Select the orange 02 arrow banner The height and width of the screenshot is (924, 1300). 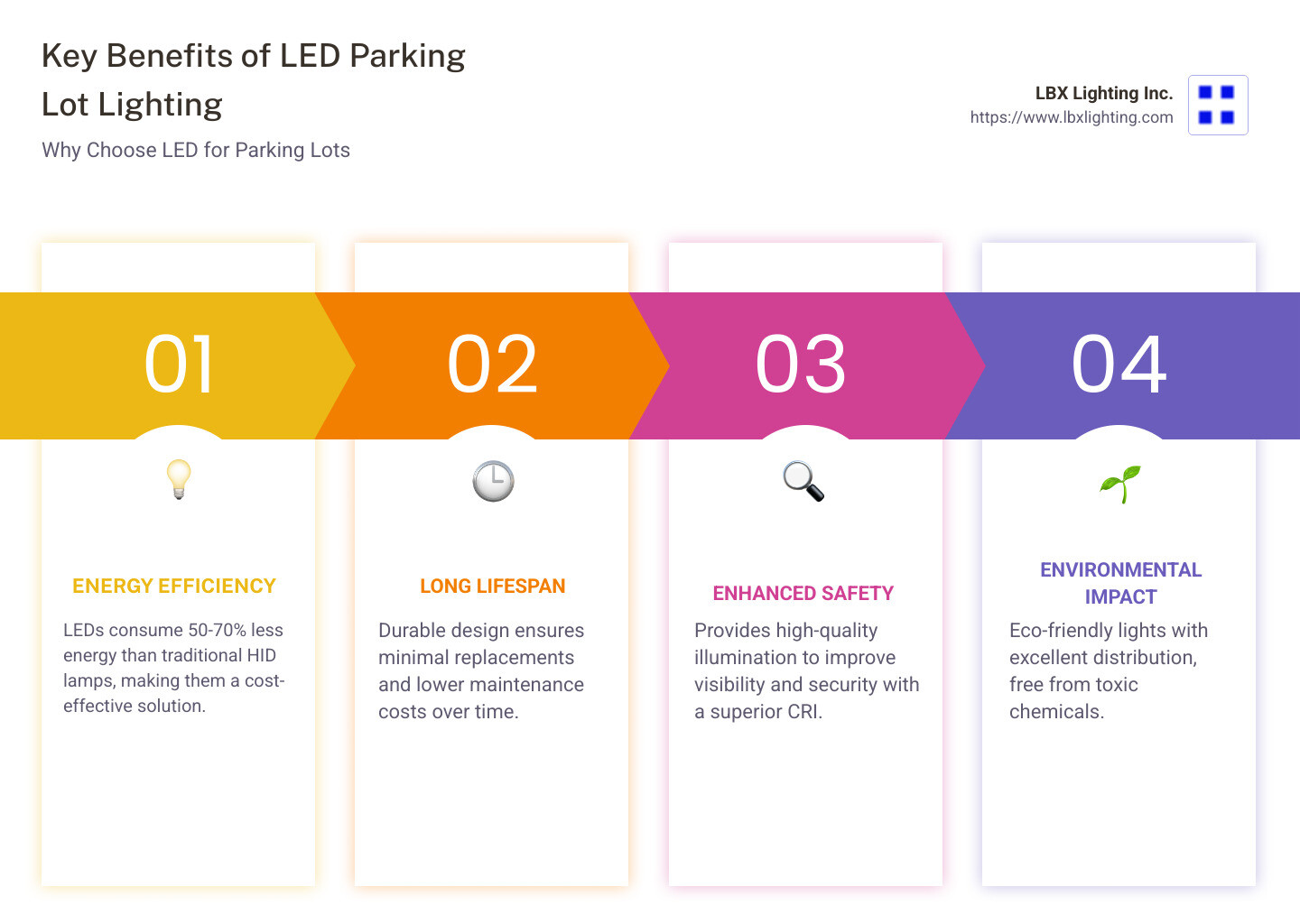tap(492, 365)
